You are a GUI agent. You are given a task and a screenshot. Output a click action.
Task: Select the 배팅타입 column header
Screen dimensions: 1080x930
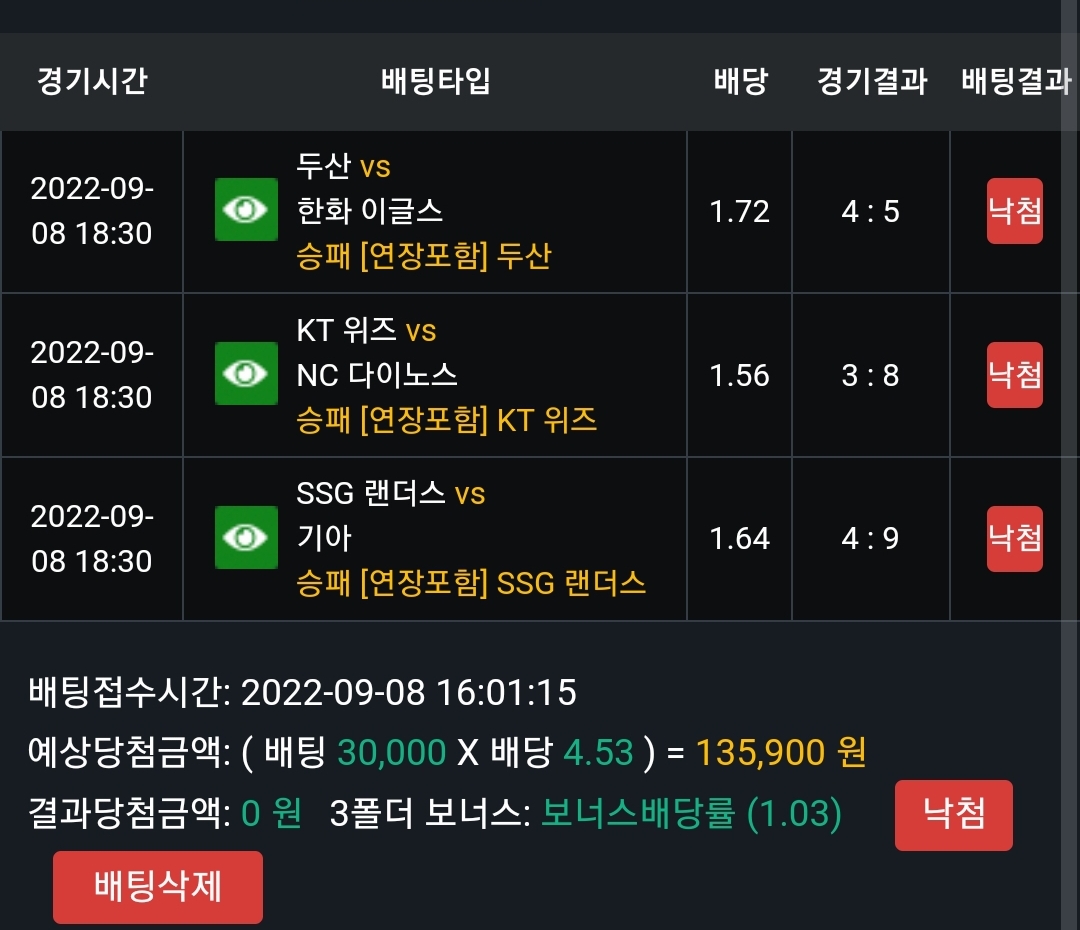click(435, 81)
